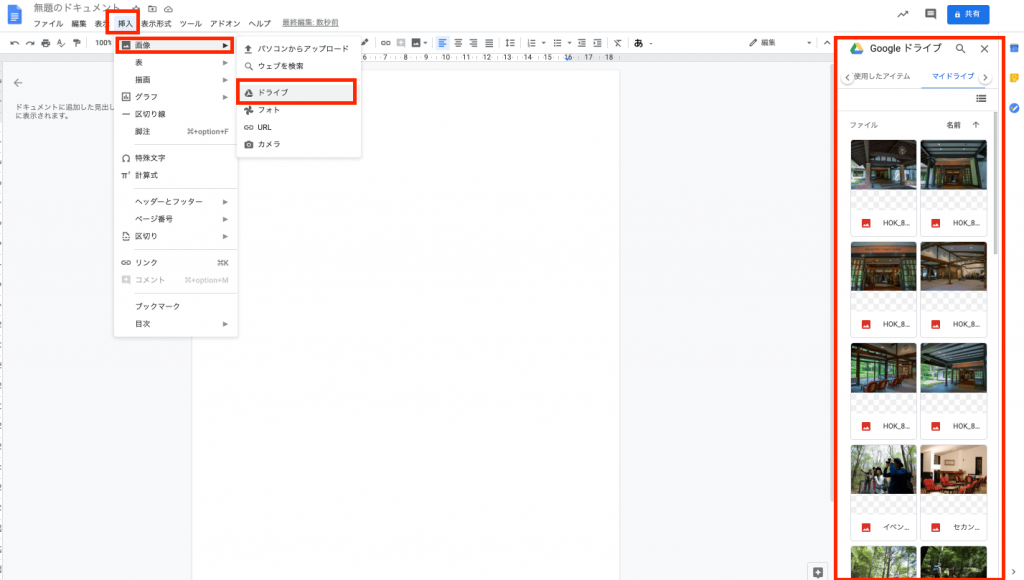Hide menus with collapse chevron

coord(827,43)
